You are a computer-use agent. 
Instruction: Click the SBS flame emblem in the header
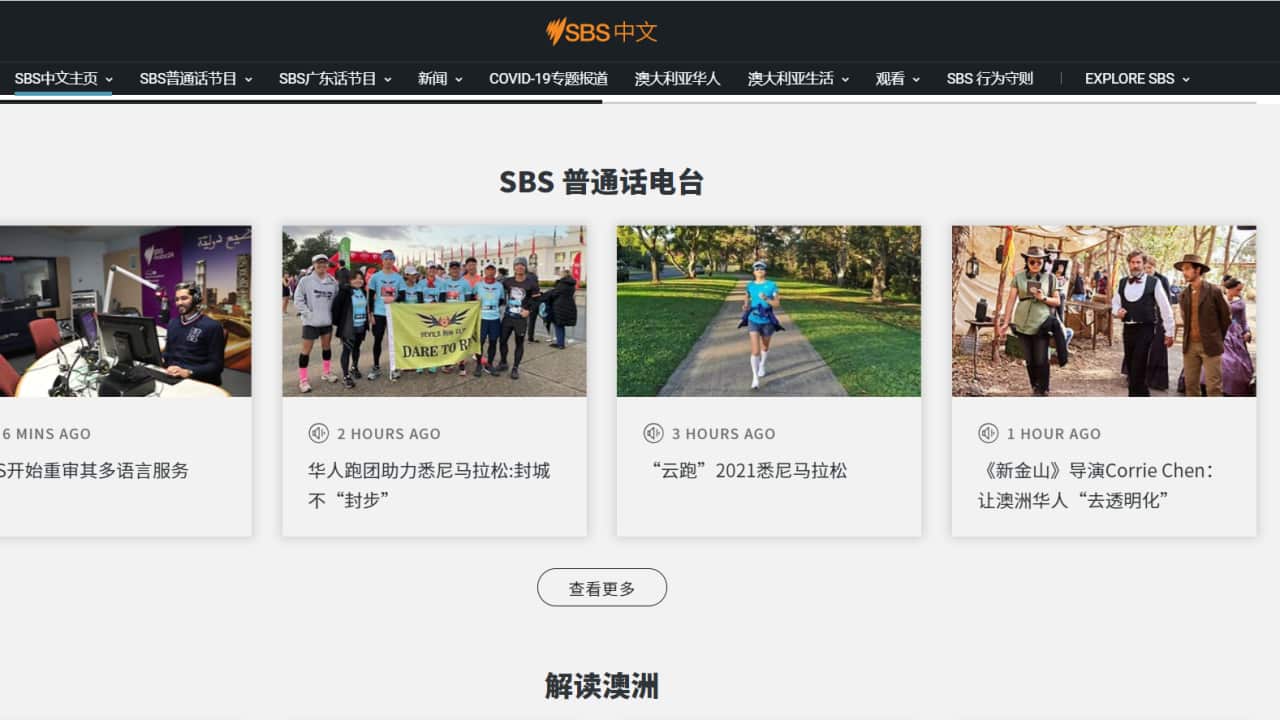555,31
